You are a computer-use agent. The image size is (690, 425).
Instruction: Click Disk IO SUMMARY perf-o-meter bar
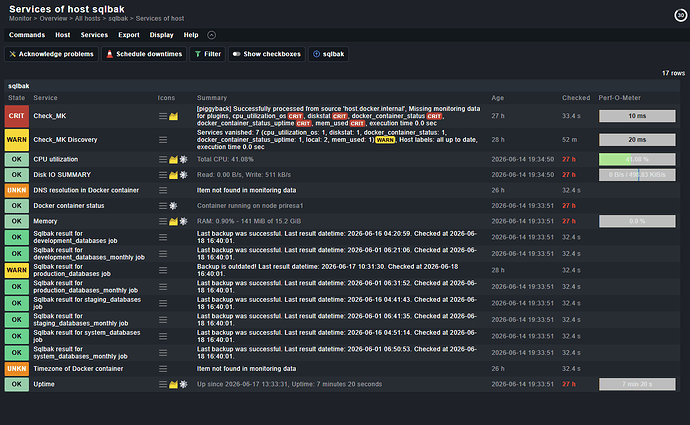point(637,175)
